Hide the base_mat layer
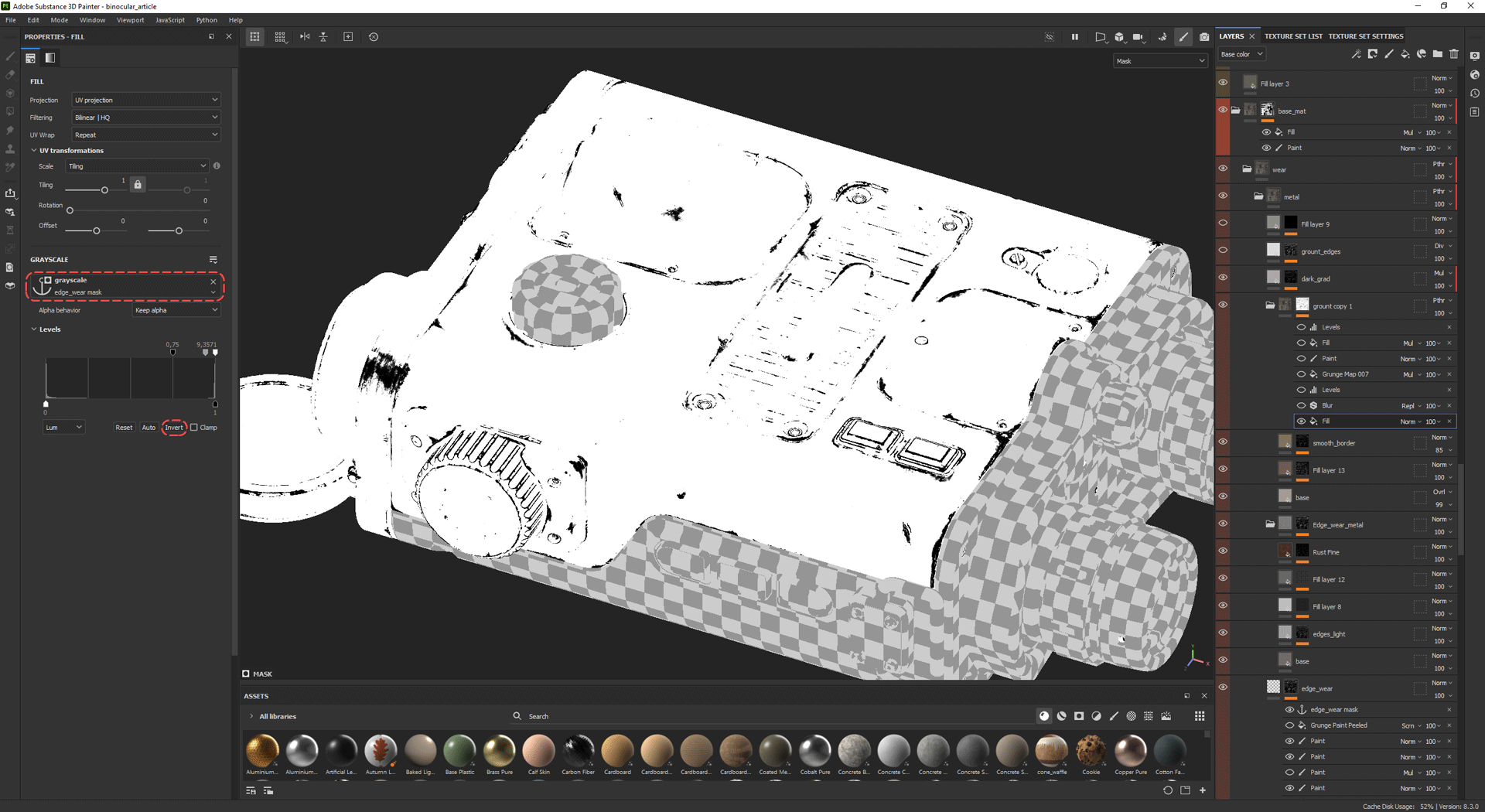1485x812 pixels. (1223, 110)
